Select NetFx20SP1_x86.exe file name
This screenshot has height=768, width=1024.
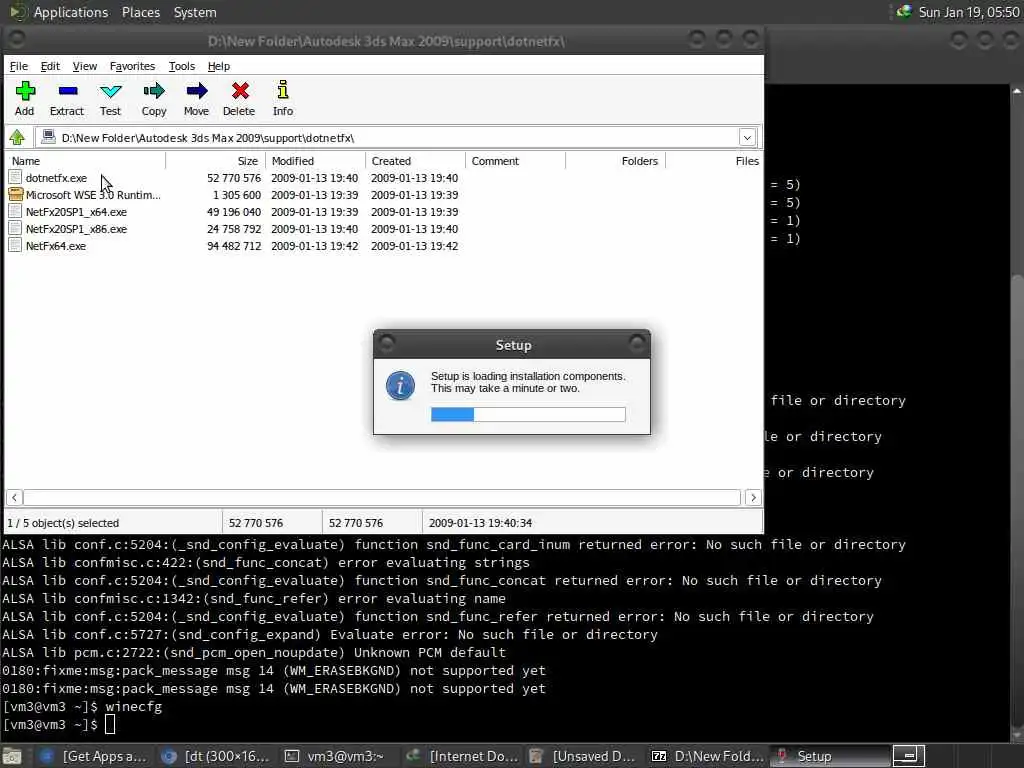[x=76, y=229]
